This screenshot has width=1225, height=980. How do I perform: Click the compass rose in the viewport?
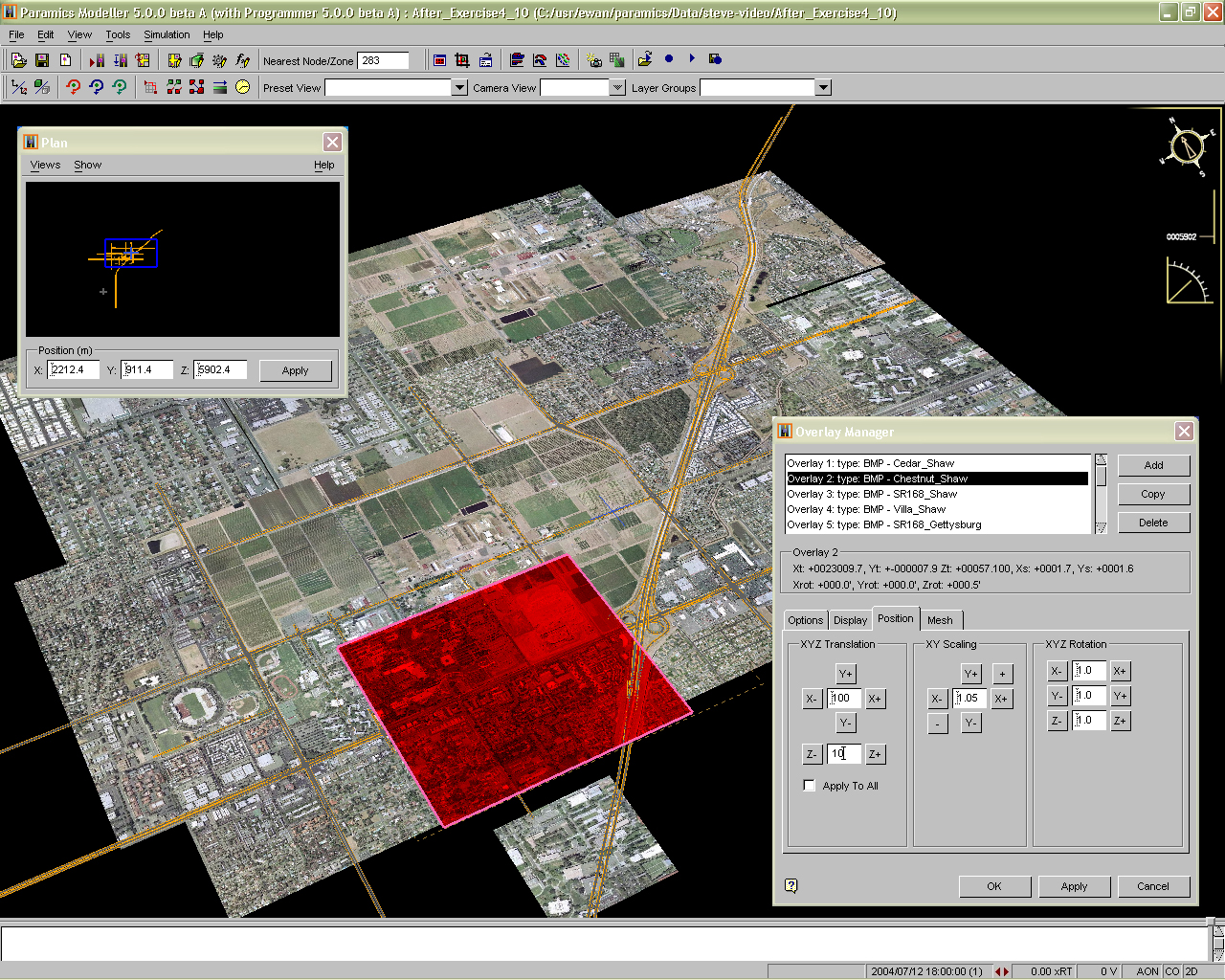[1186, 148]
